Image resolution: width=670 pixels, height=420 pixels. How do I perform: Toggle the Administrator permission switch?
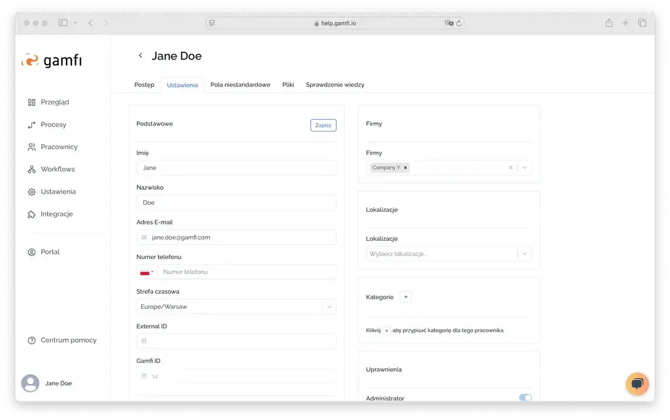tap(525, 398)
